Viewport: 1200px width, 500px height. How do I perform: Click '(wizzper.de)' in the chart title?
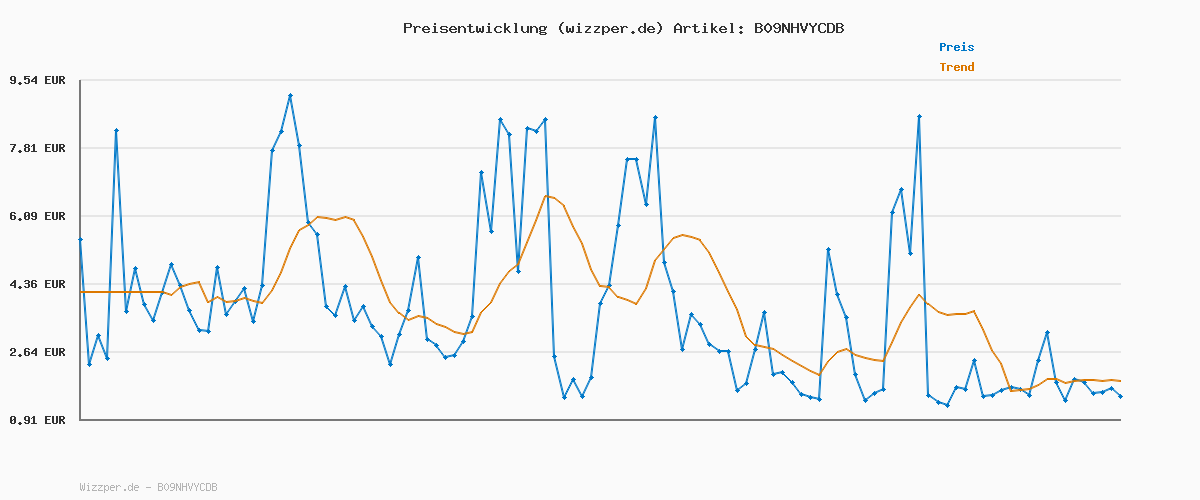(x=610, y=28)
